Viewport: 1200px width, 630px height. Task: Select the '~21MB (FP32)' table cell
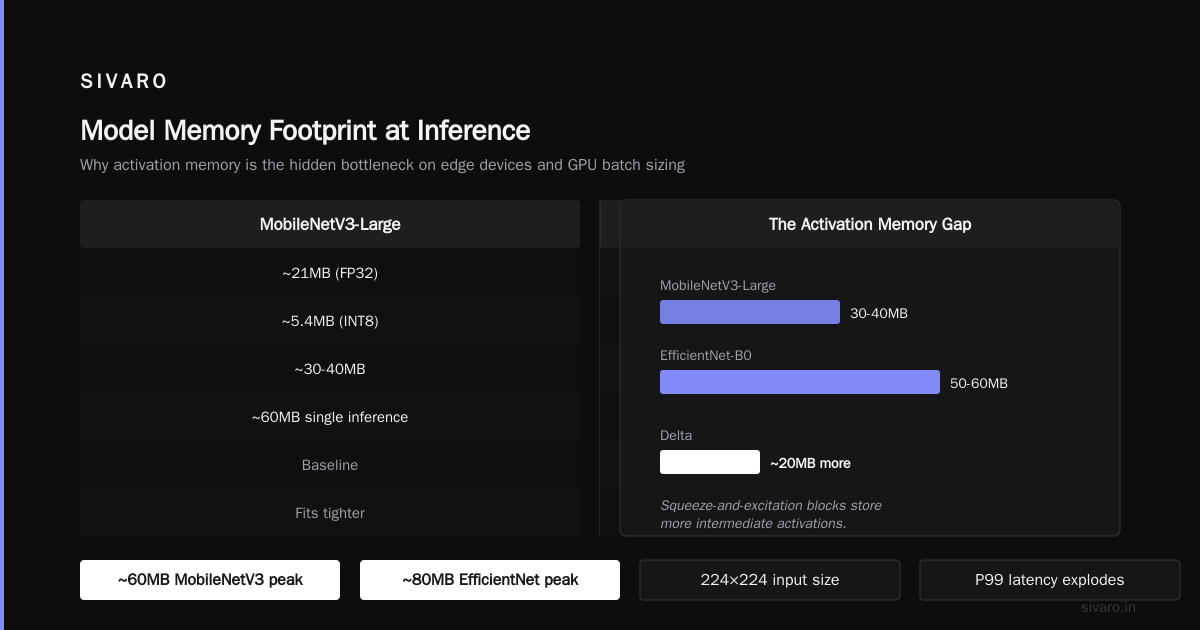[330, 272]
